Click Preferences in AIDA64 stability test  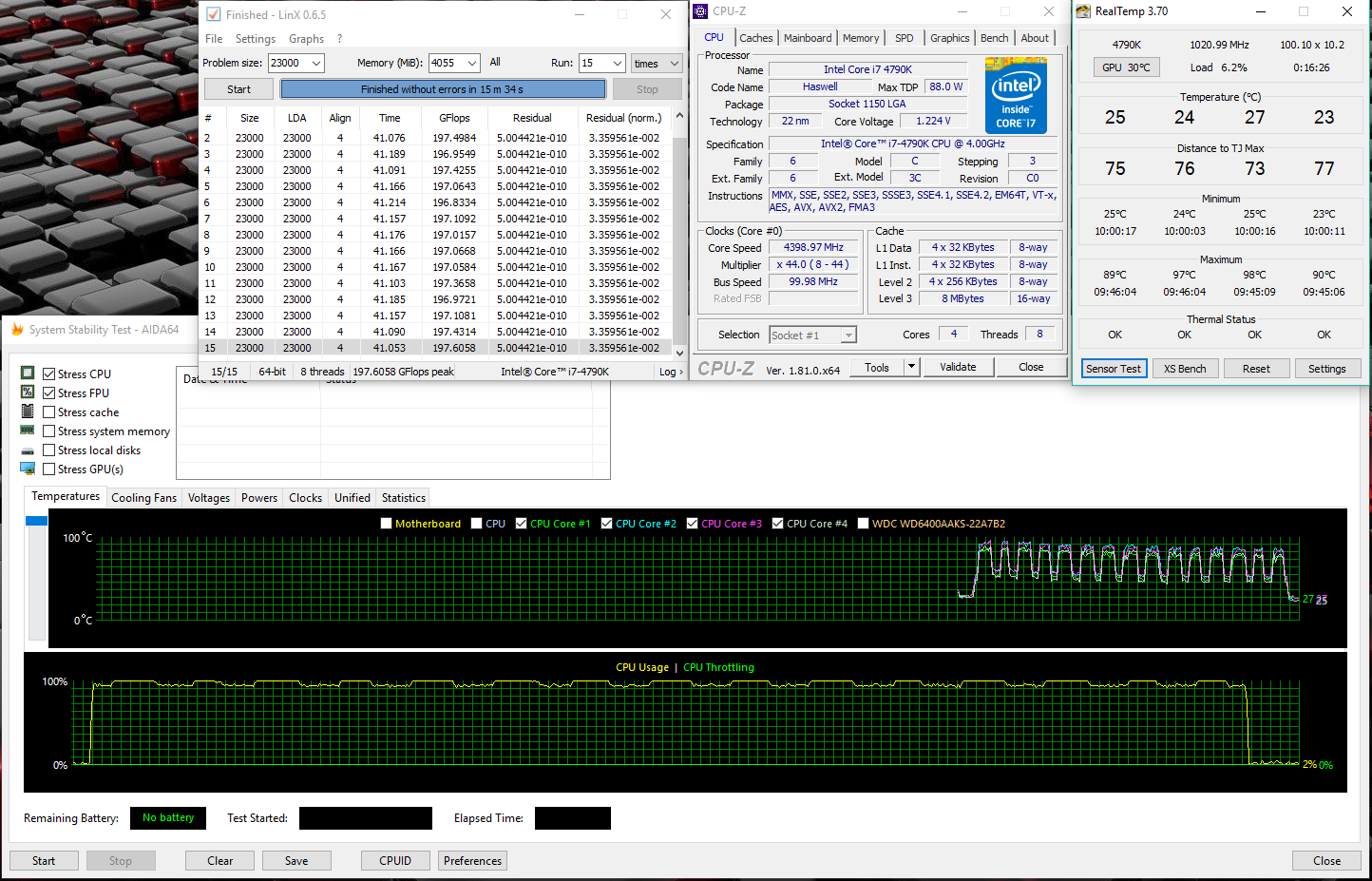click(472, 861)
